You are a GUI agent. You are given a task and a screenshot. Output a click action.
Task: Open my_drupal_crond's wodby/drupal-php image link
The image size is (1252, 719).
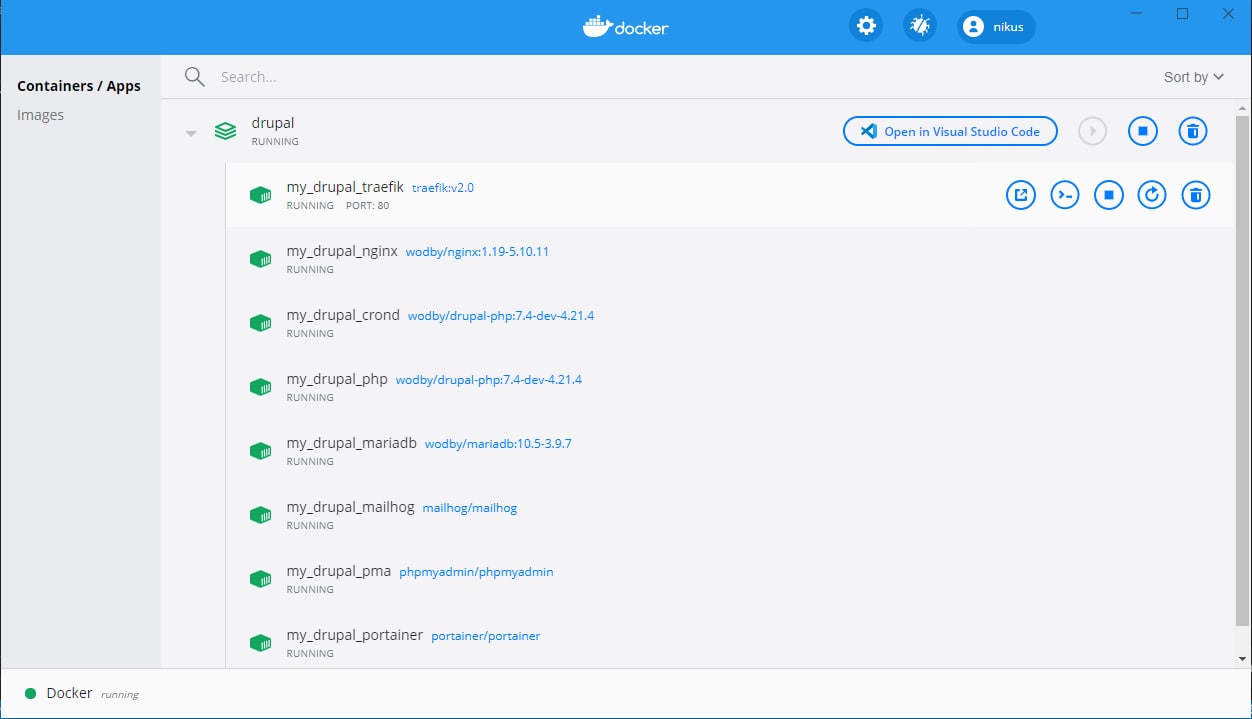click(x=501, y=316)
